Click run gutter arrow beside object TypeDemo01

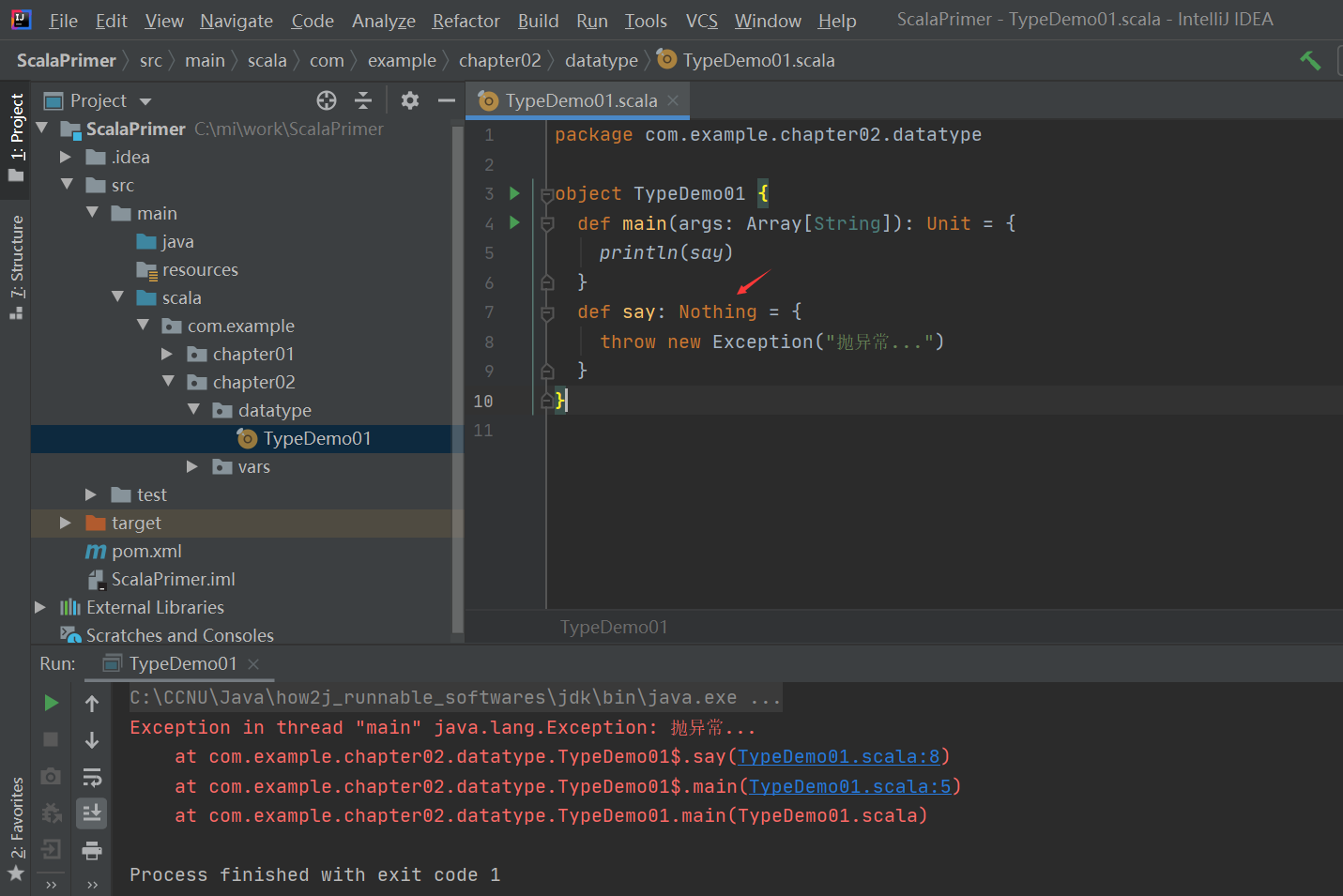click(x=514, y=193)
